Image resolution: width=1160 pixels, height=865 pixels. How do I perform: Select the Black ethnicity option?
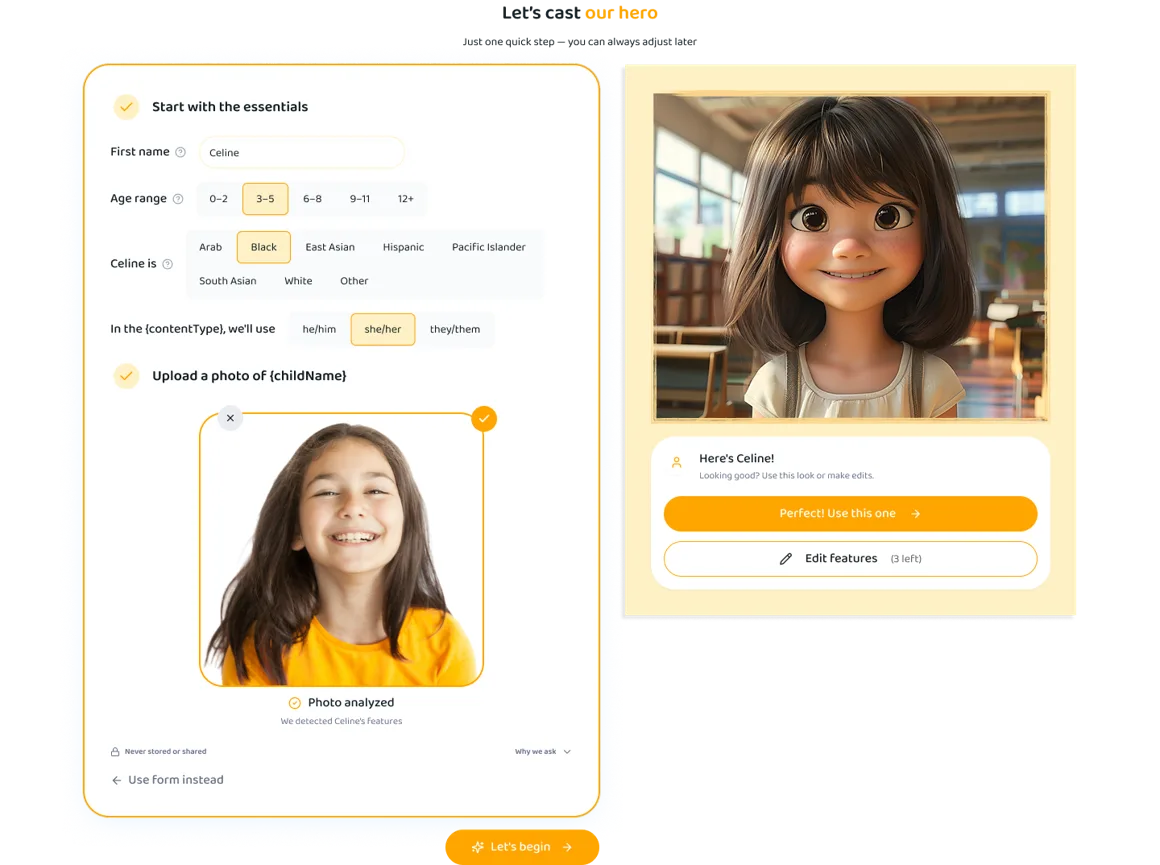pos(263,247)
